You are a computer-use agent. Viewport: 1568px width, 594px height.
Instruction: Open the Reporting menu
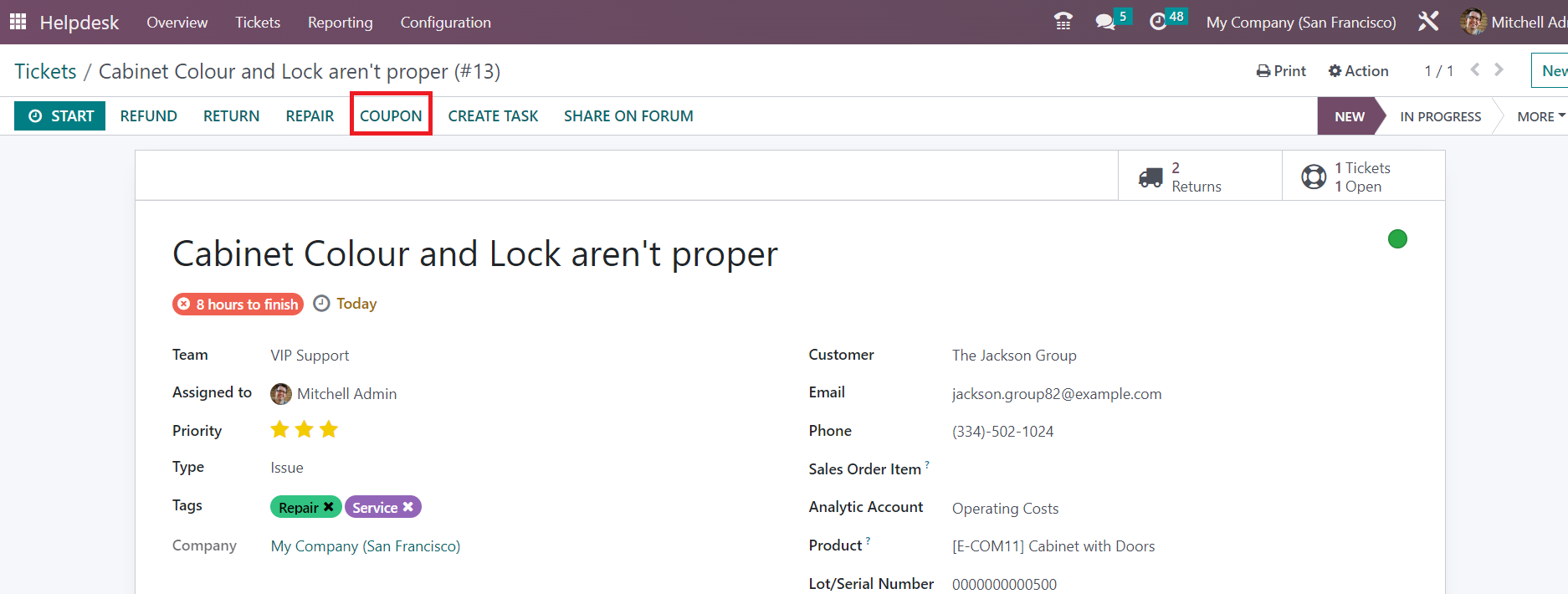coord(340,23)
